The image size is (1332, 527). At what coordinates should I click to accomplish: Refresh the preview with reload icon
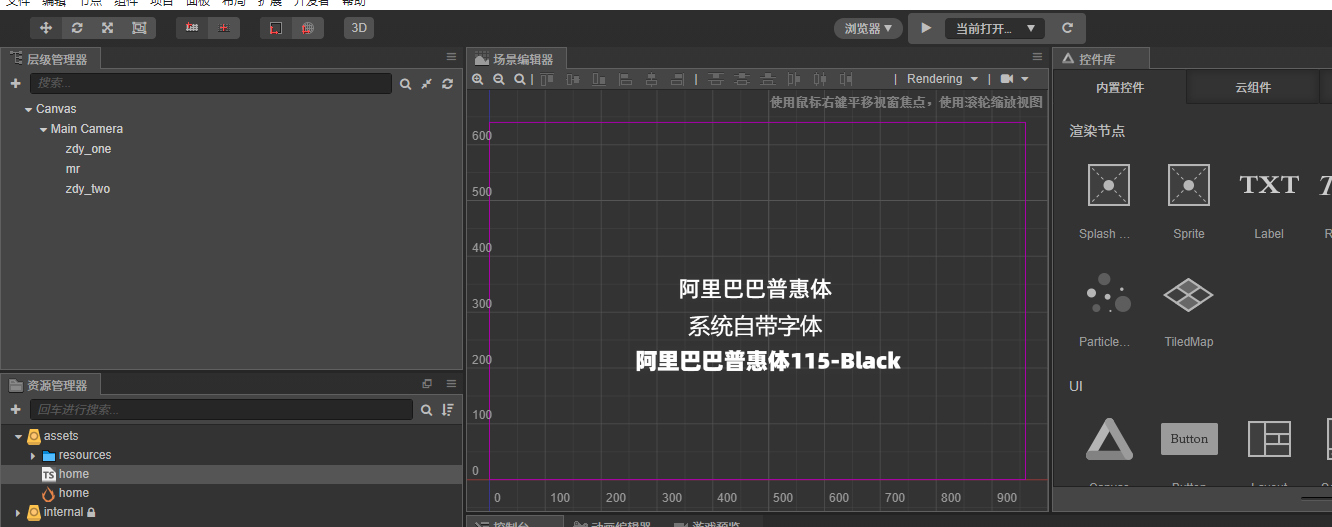point(1067,28)
